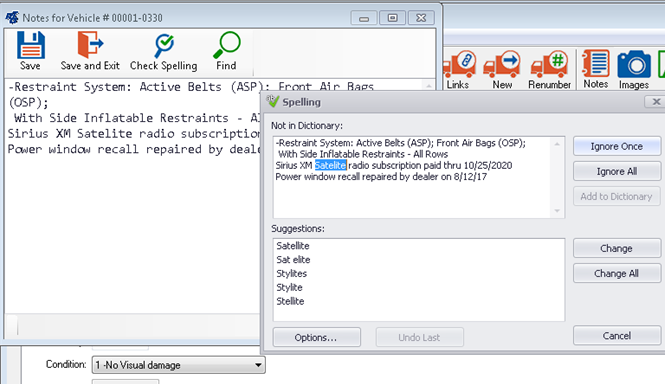Click the down arrow of Not in Dictionary scrollbar
Screen dimensions: 665x384
tap(557, 211)
